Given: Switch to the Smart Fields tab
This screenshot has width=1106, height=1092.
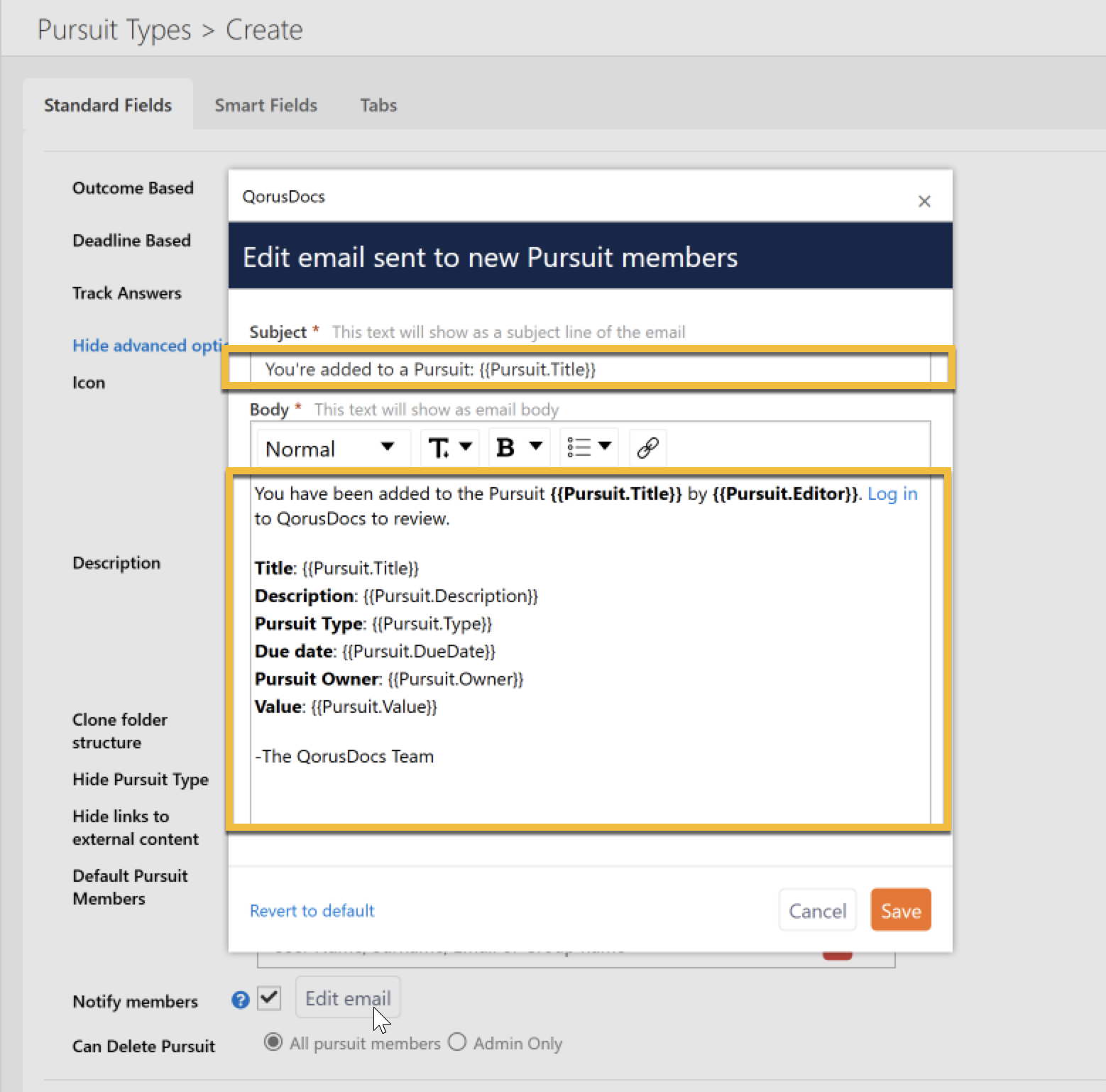Looking at the screenshot, I should click(265, 105).
